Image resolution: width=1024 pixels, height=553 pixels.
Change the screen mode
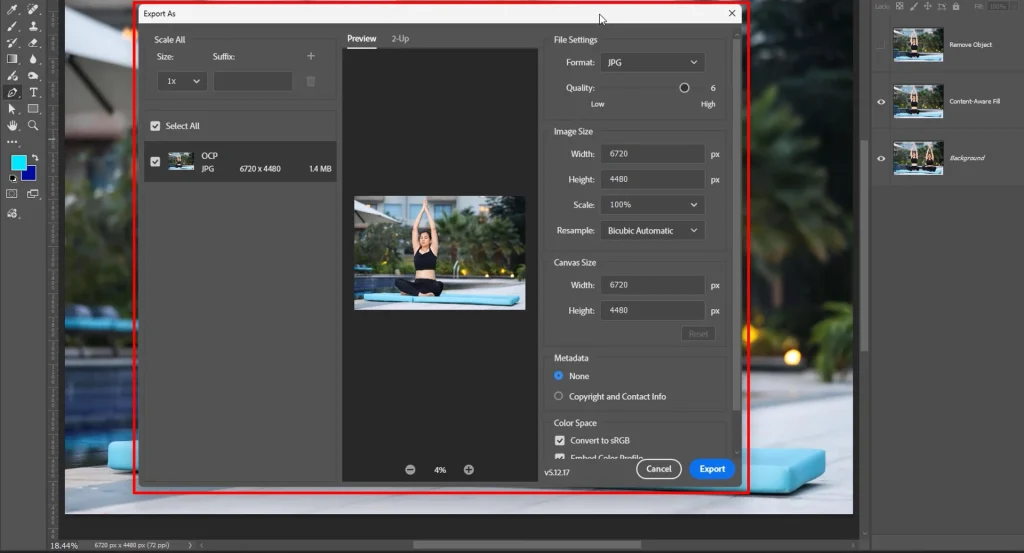(x=33, y=194)
